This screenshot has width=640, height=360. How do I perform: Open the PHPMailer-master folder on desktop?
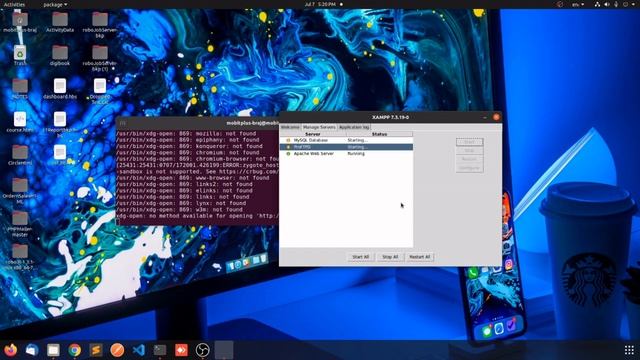coord(20,224)
